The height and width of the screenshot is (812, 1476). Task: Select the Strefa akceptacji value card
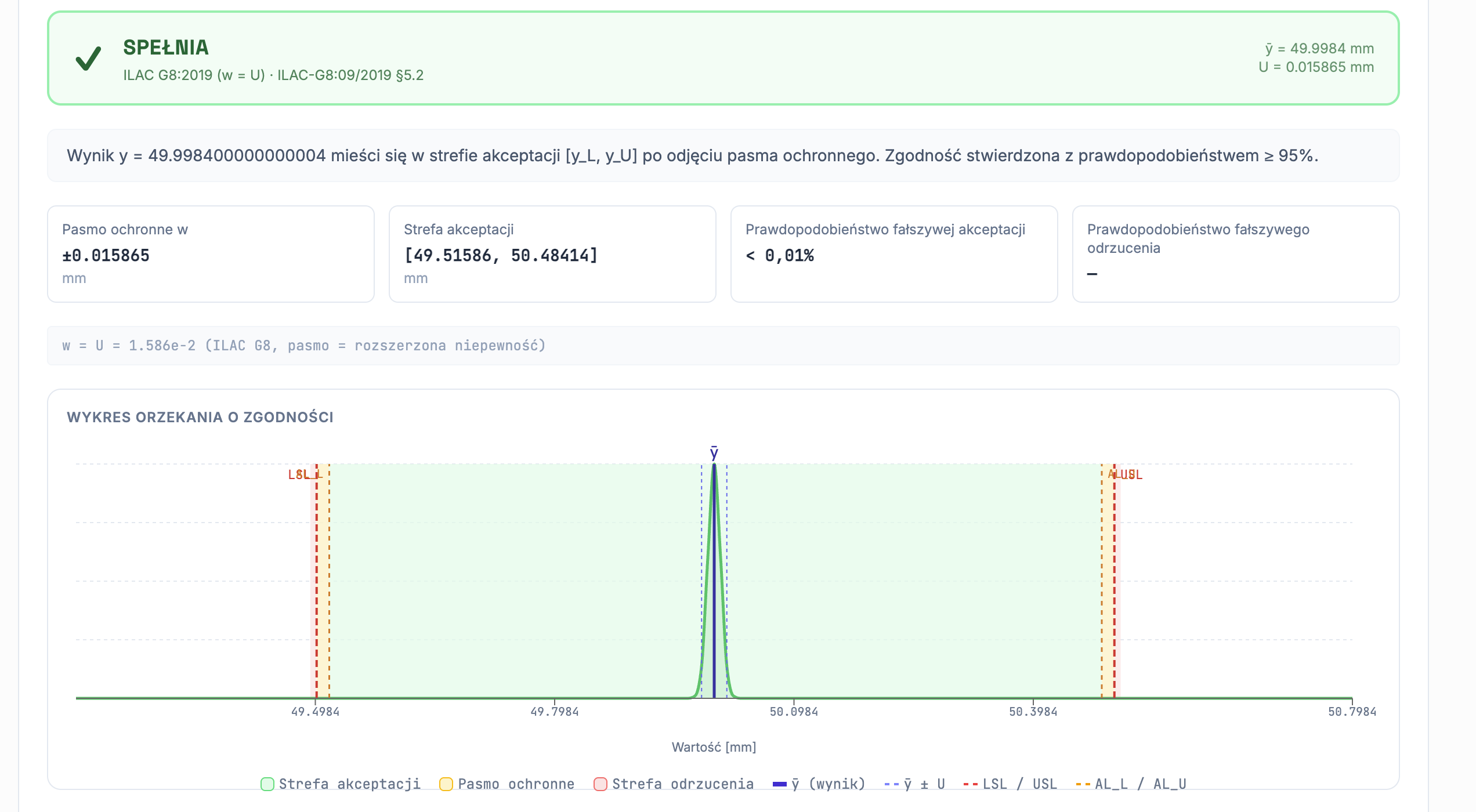point(552,254)
